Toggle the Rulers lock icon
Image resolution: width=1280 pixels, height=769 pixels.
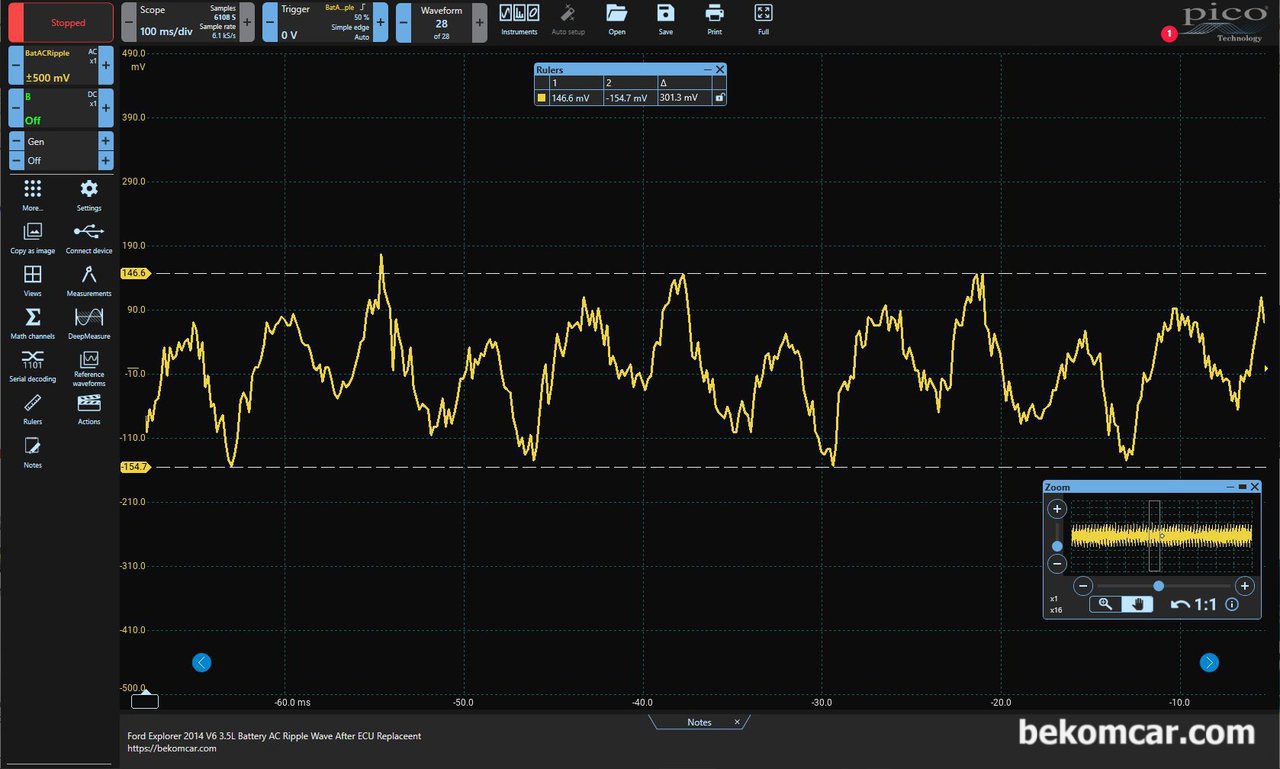[x=718, y=98]
